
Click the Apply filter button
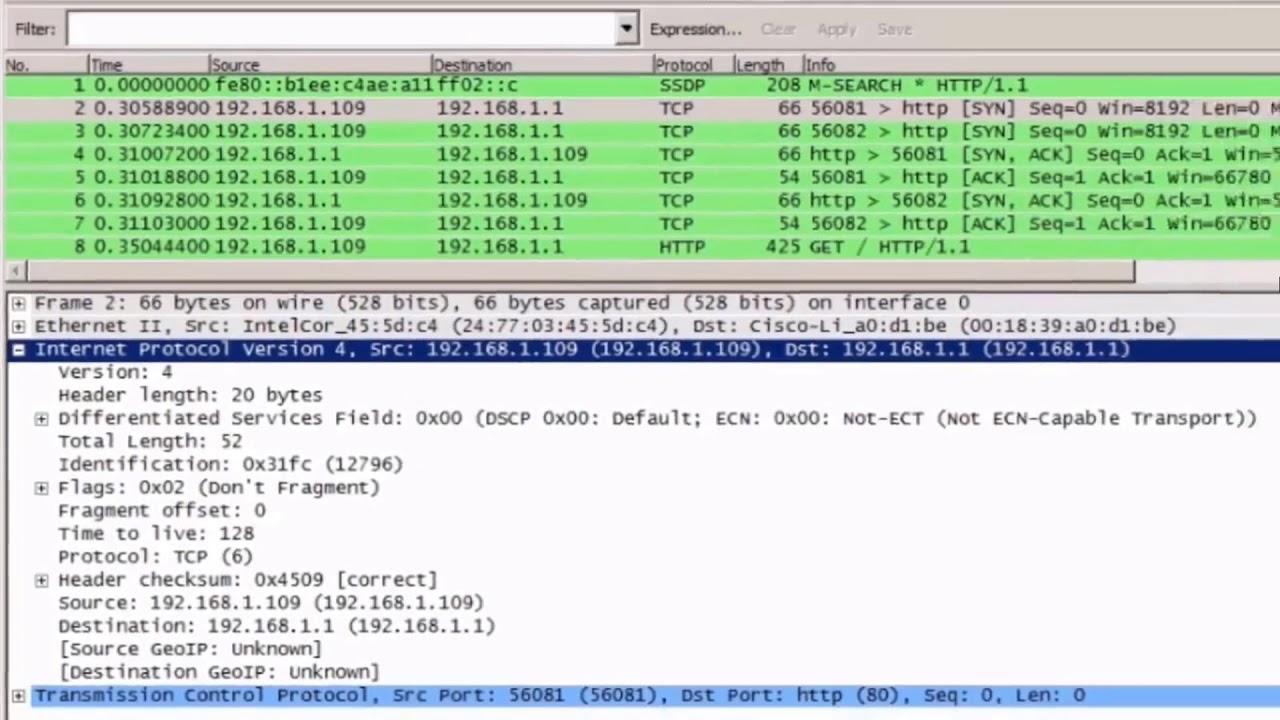[836, 29]
